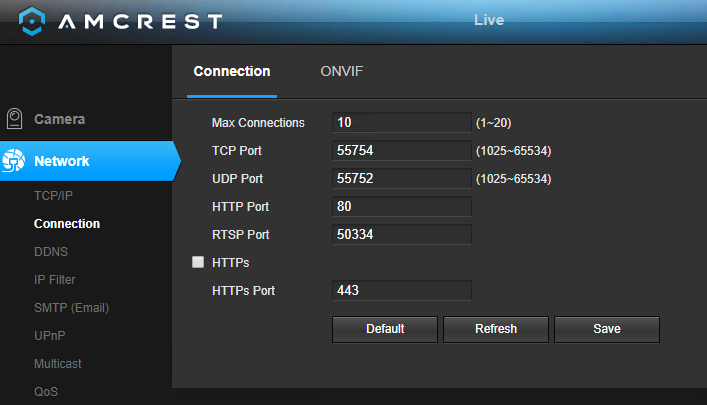The image size is (707, 405).
Task: Focus the Max Connections input field
Action: pyautogui.click(x=402, y=123)
